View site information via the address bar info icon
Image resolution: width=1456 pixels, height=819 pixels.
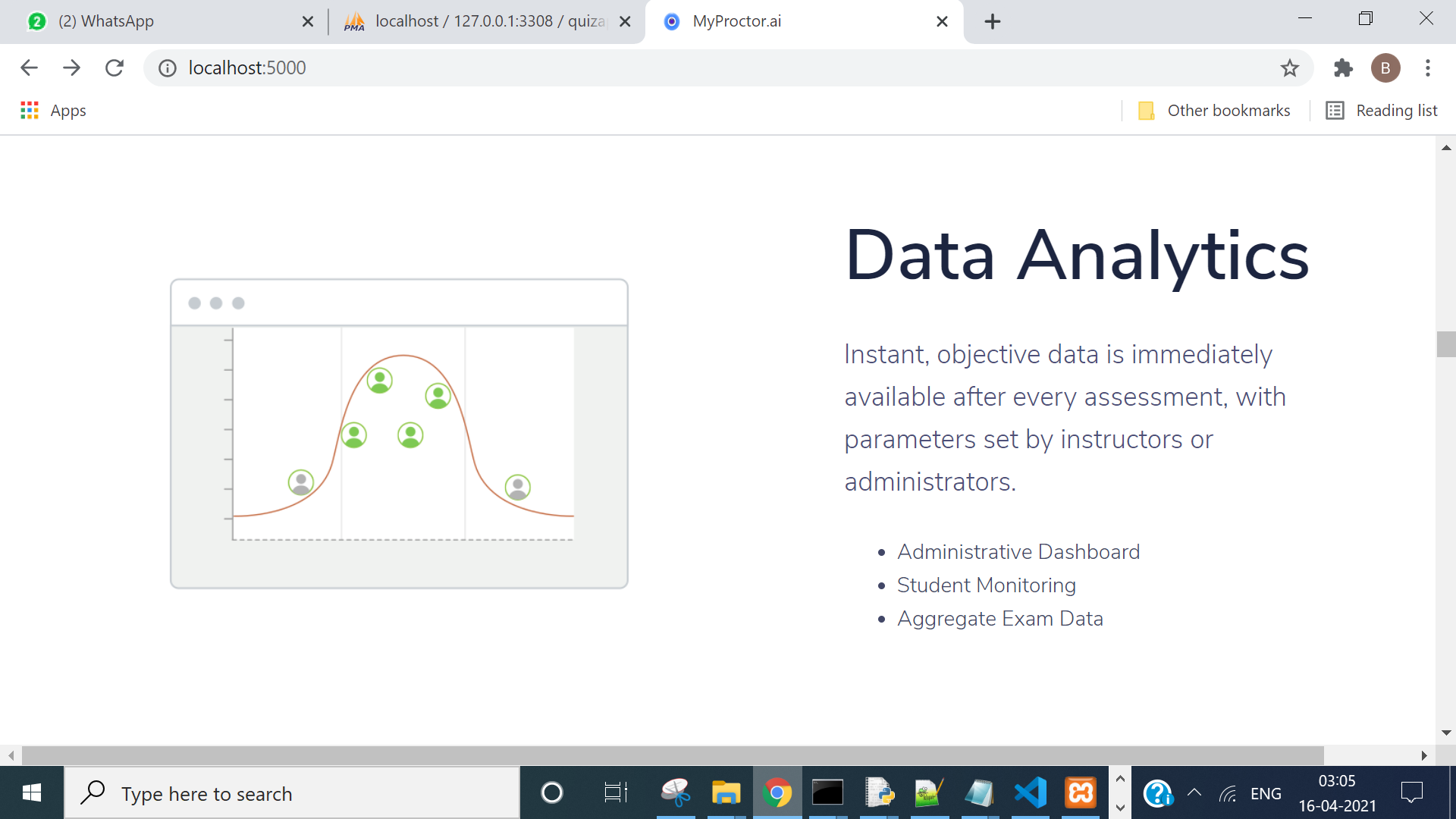click(166, 67)
